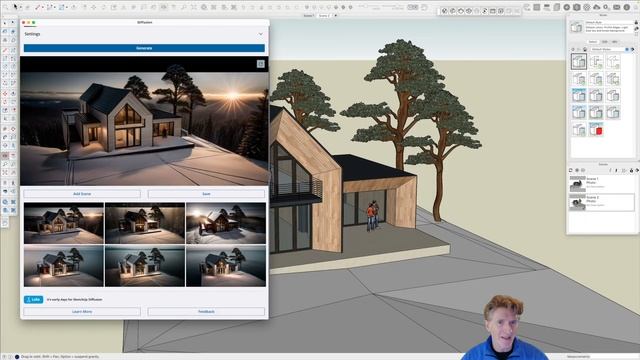Open the Mix tab in Styles panel
640x360 pixels.
tap(615, 42)
